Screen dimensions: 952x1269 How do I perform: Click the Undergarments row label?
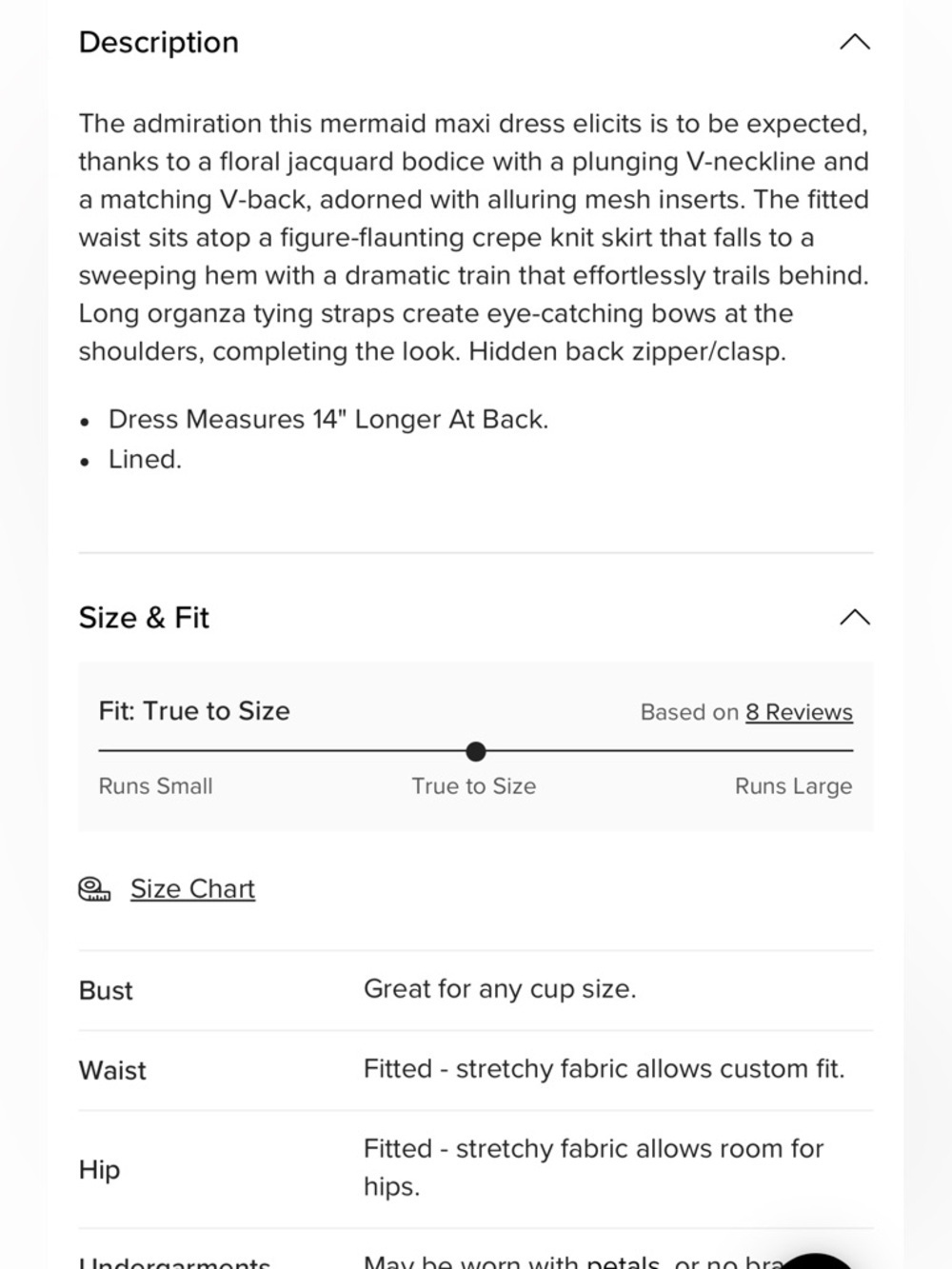click(x=174, y=1262)
